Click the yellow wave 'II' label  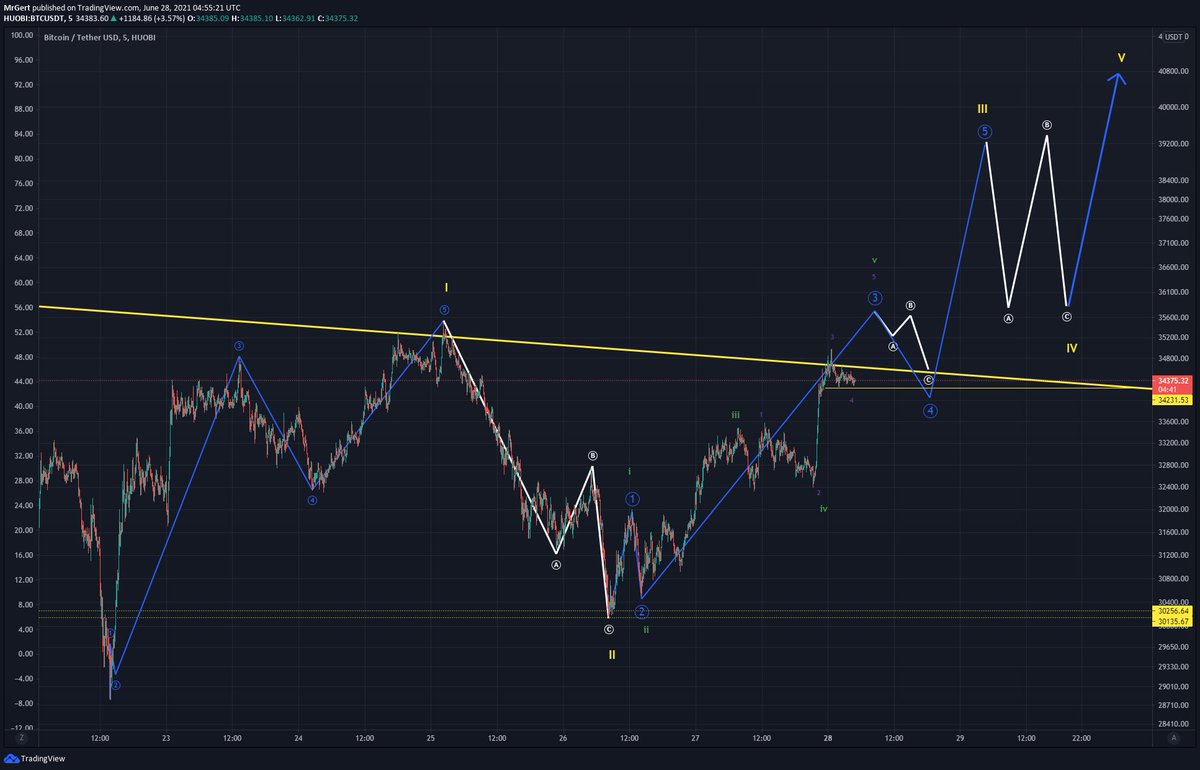coord(612,654)
